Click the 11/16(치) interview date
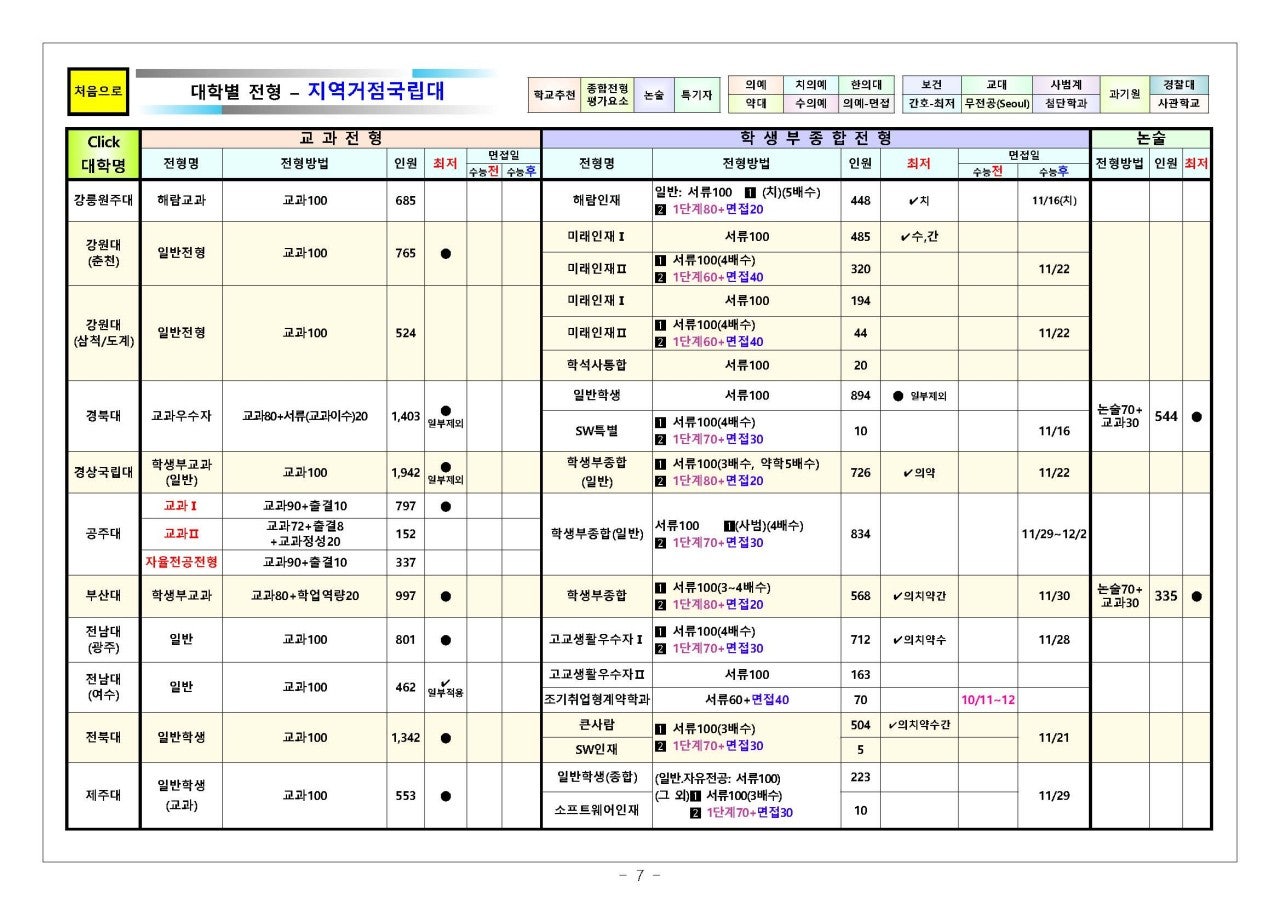The height and width of the screenshot is (905, 1280). pos(1054,201)
